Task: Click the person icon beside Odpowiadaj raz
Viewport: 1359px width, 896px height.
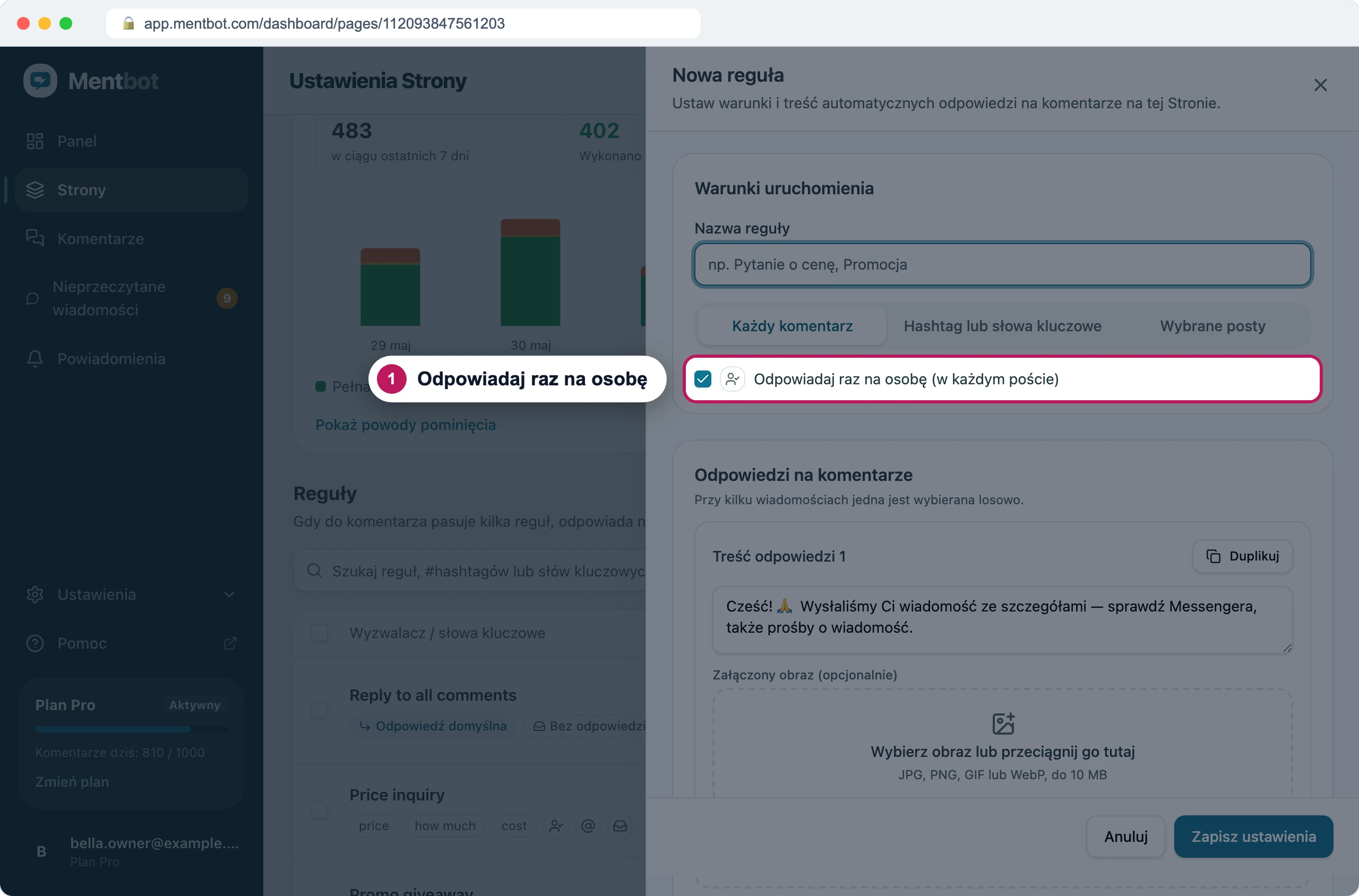Action: coord(732,379)
